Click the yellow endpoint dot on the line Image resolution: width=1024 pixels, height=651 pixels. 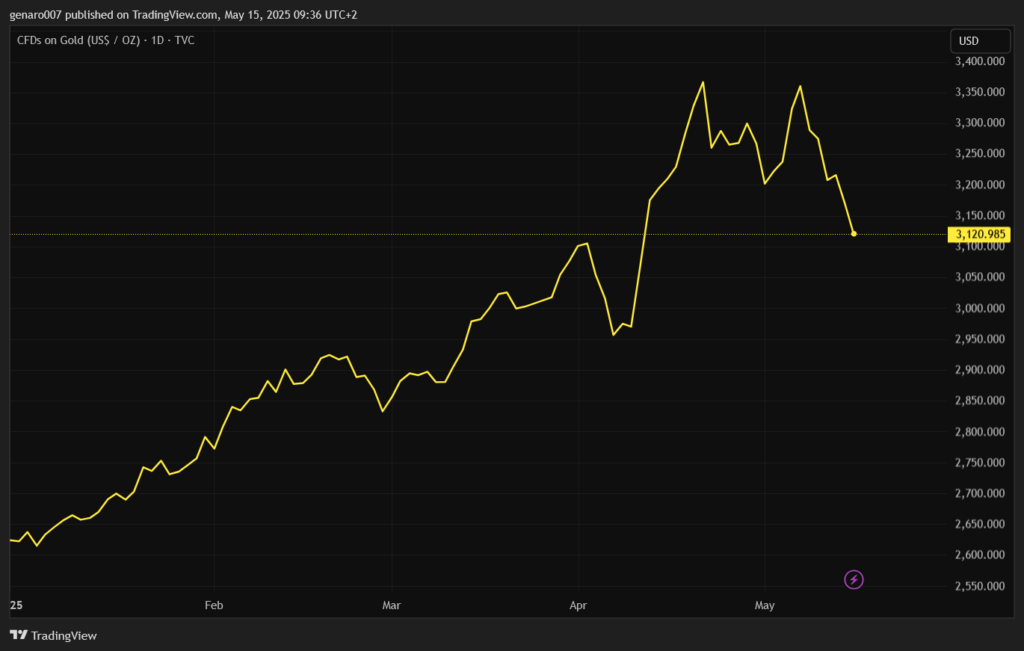point(853,234)
